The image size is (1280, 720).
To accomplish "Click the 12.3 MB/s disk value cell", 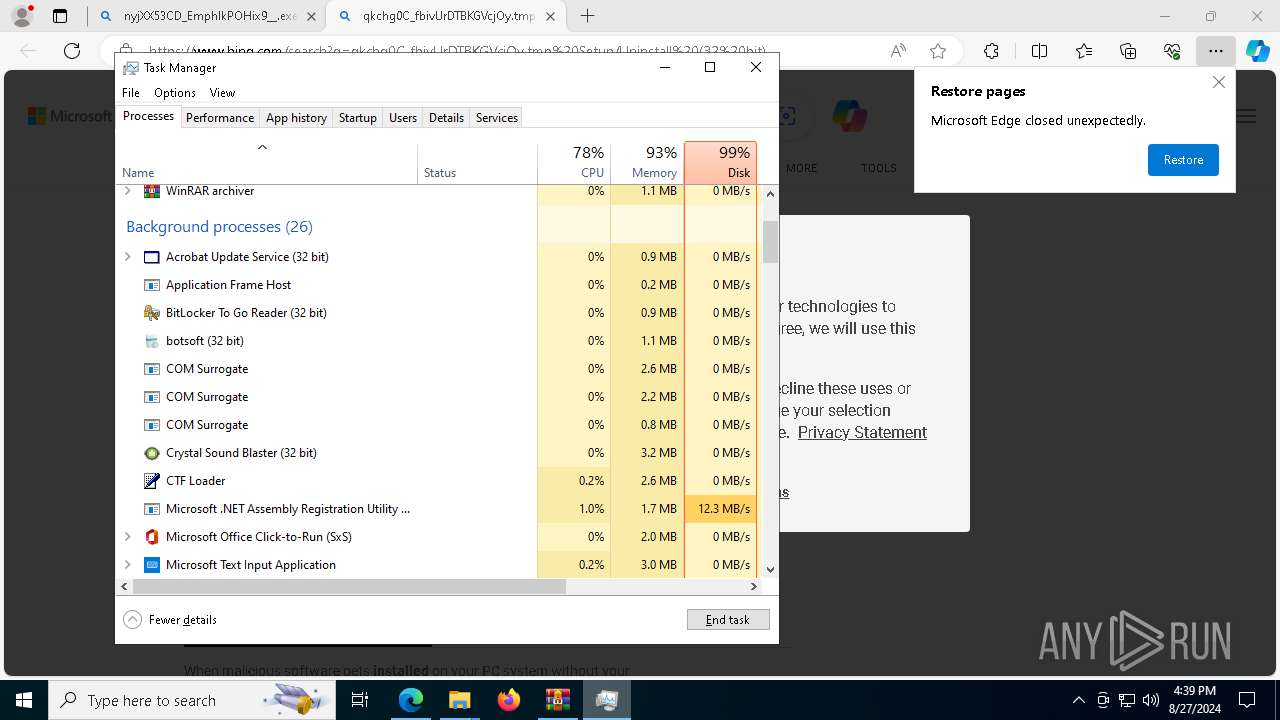I will pyautogui.click(x=720, y=509).
